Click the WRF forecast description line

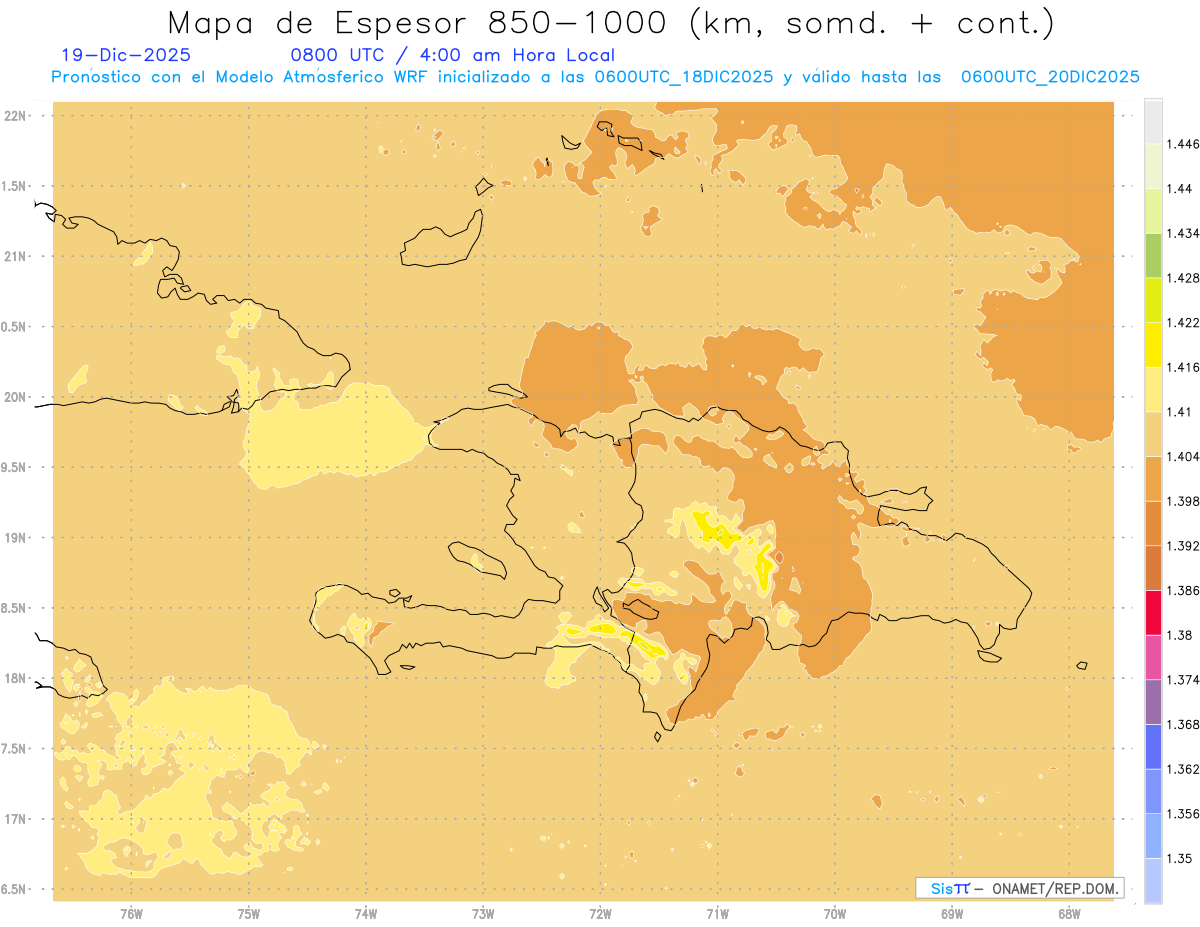[x=595, y=76]
